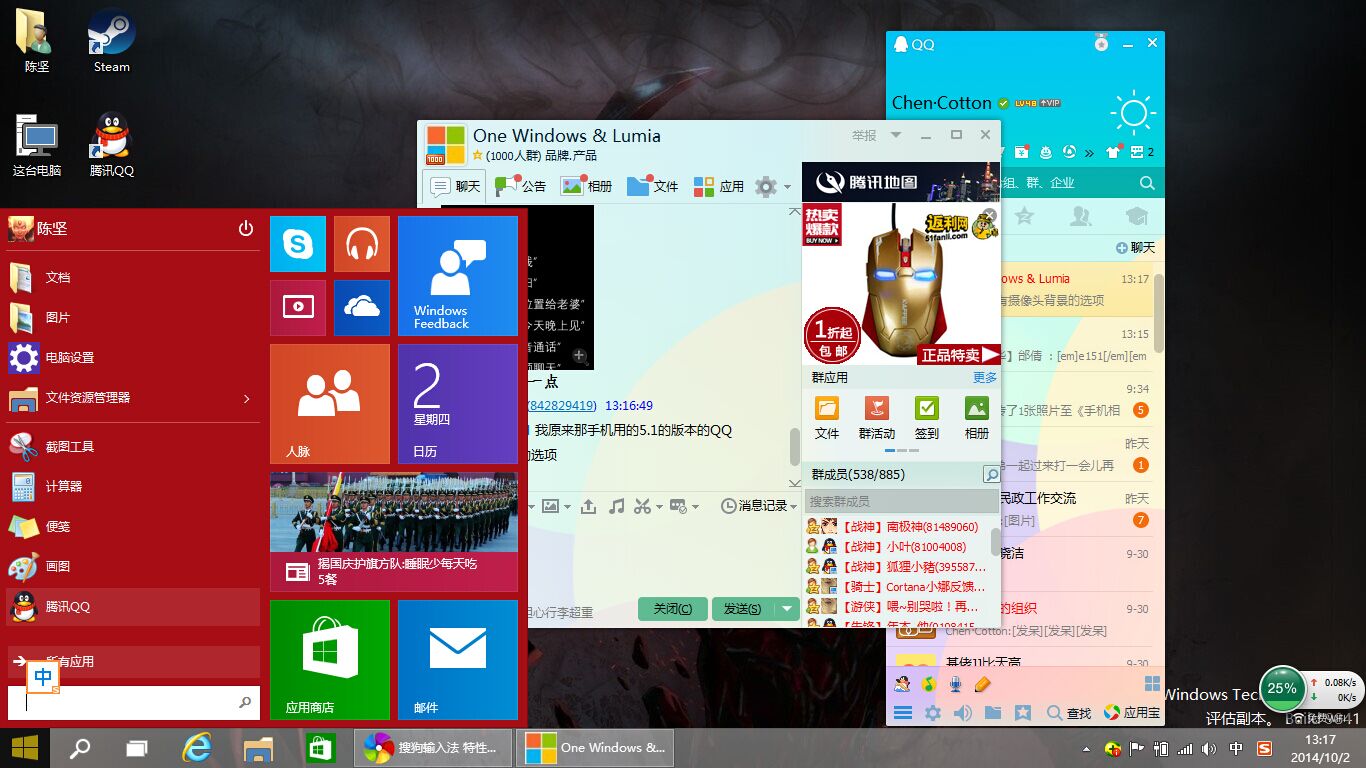Expand 文件资源管理器 submenu arrow

pos(246,399)
